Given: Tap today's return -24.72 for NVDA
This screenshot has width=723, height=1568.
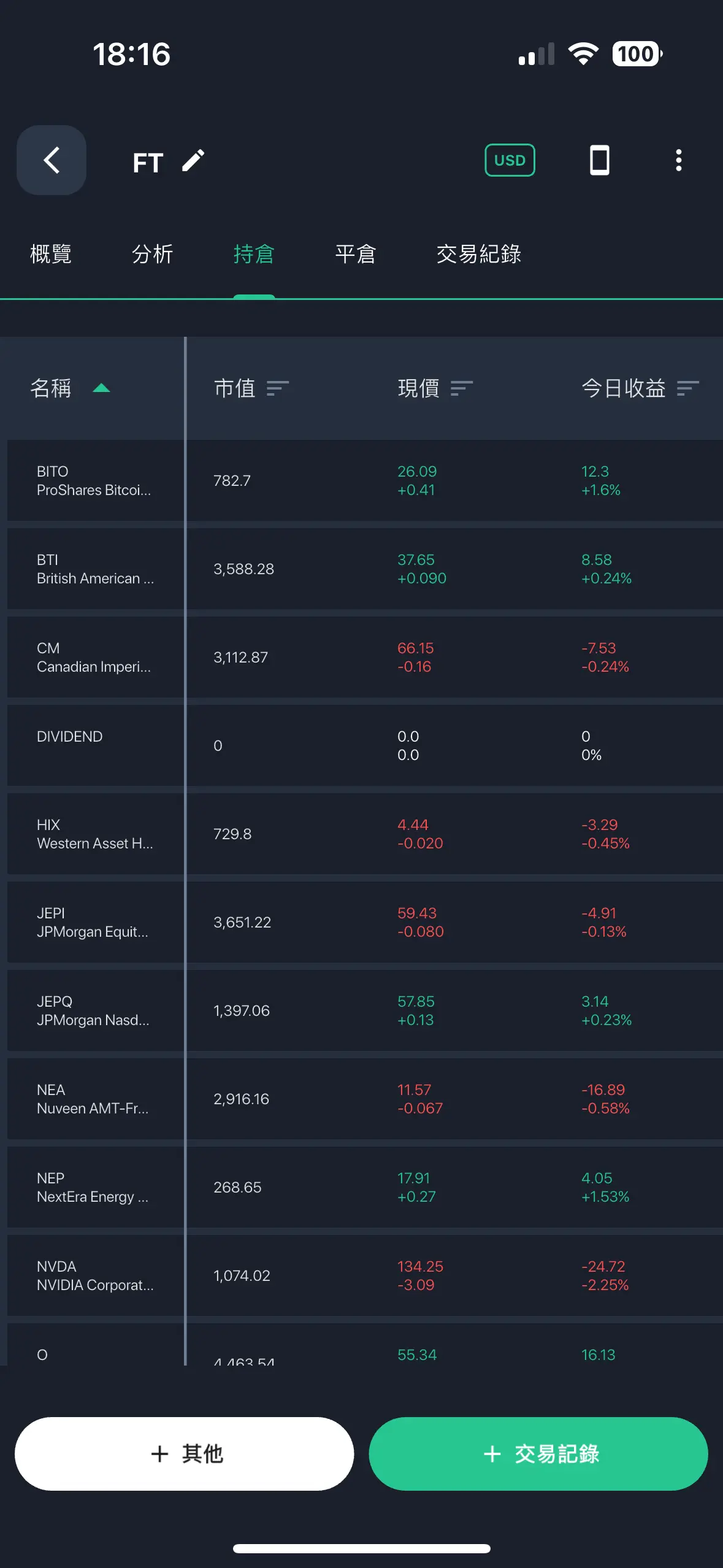Looking at the screenshot, I should coord(603,1266).
